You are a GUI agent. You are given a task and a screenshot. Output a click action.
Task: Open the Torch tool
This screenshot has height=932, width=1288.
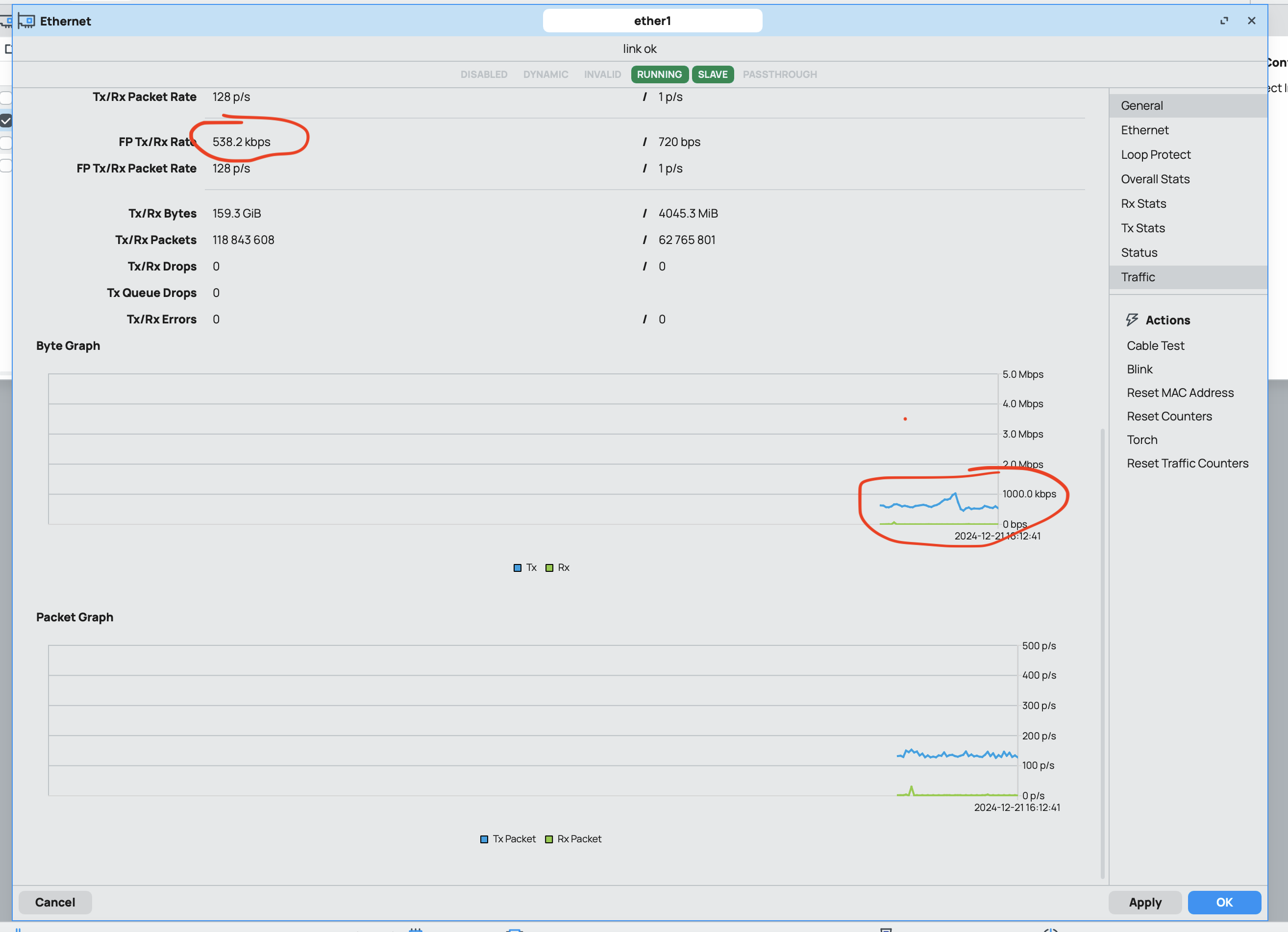[x=1141, y=440]
